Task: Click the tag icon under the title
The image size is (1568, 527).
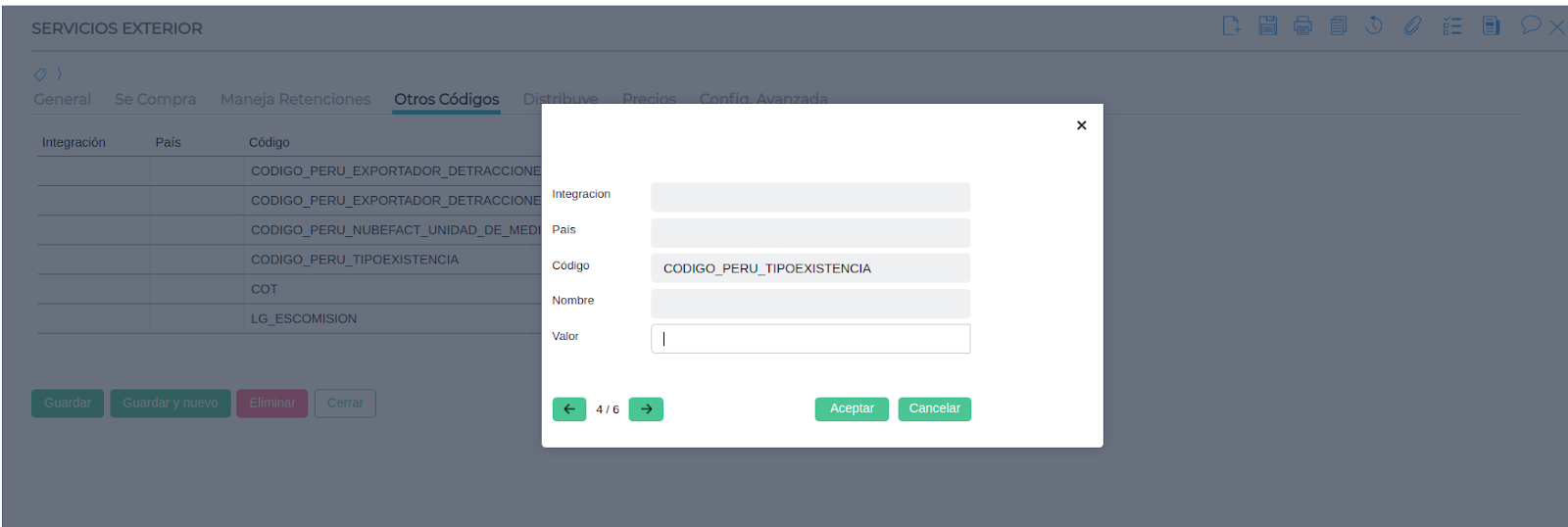Action: pyautogui.click(x=40, y=74)
